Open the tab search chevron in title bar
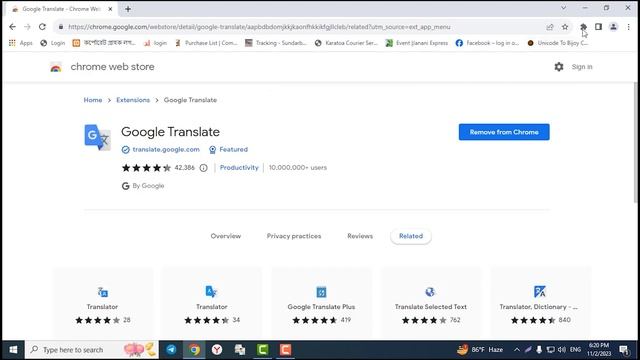The width and height of the screenshot is (640, 360). pos(564,8)
